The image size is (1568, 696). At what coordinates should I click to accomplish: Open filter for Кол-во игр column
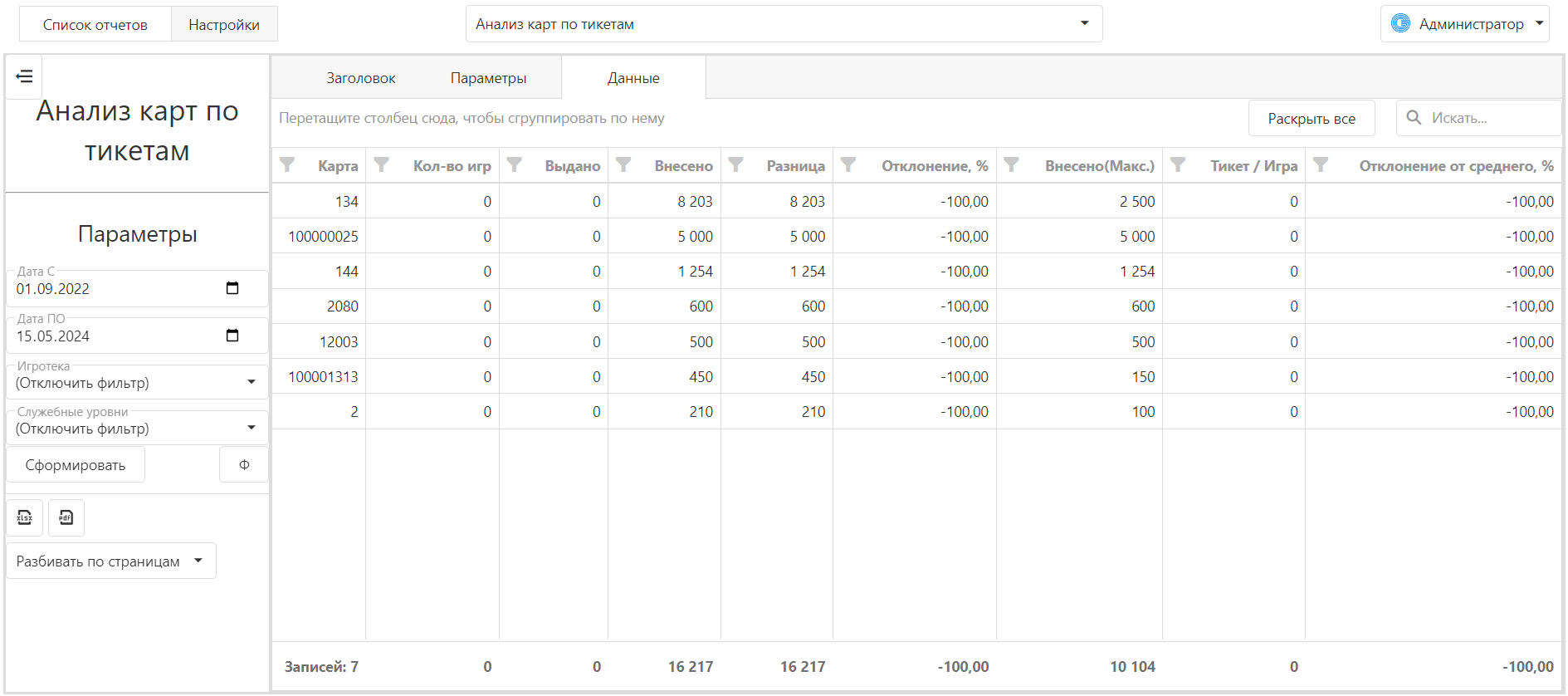click(x=382, y=164)
